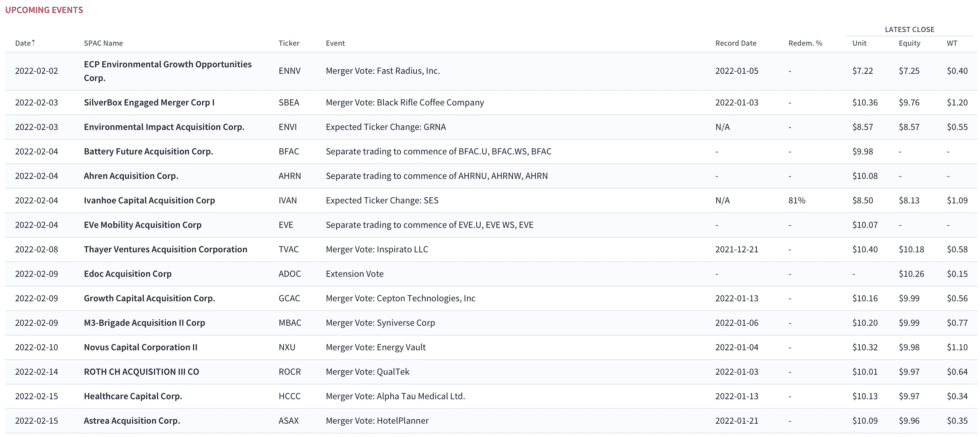This screenshot has height=437, width=980.
Task: Click the 2022-02-10 date cell
Action: pyautogui.click(x=36, y=348)
